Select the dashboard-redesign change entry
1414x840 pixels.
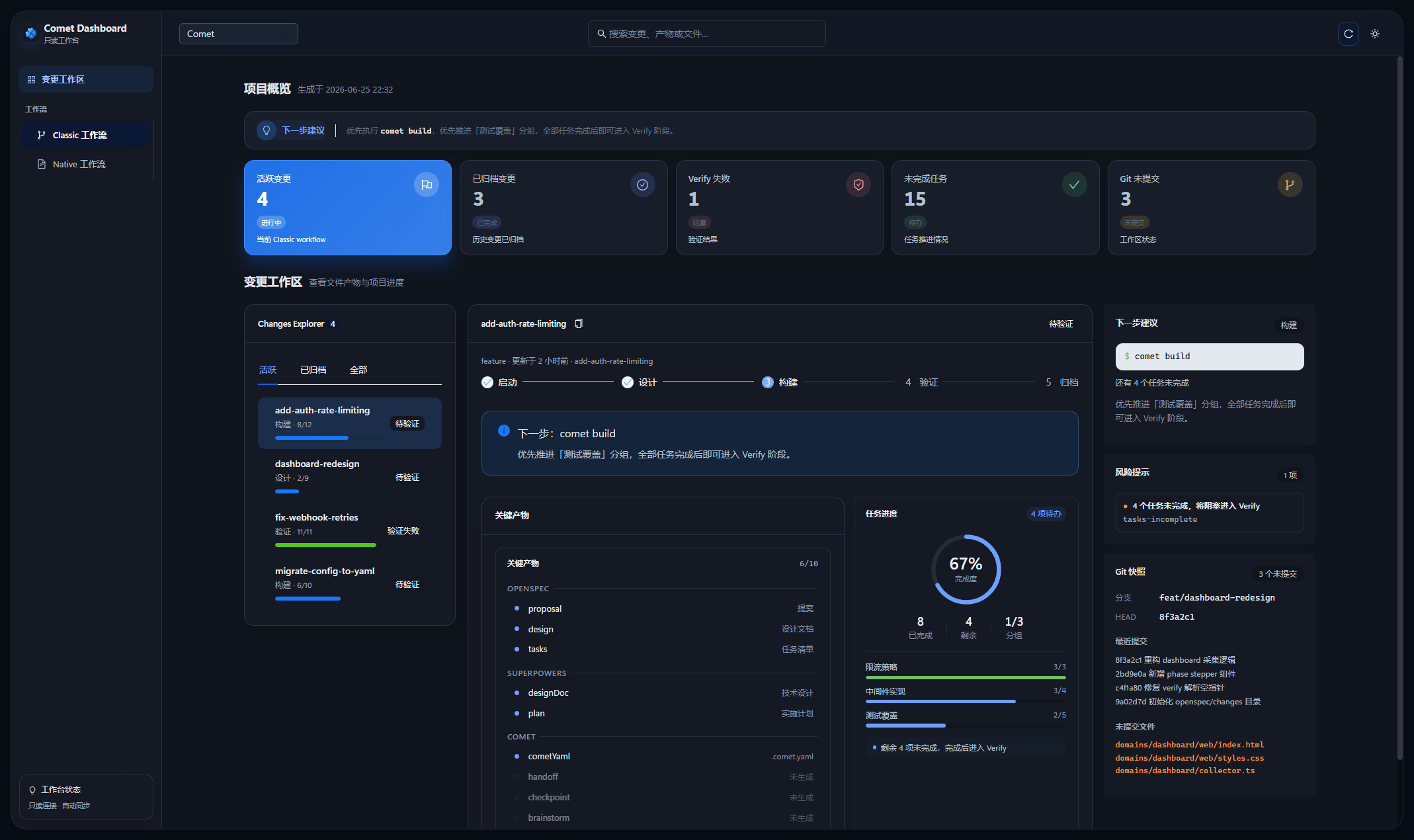coord(349,477)
